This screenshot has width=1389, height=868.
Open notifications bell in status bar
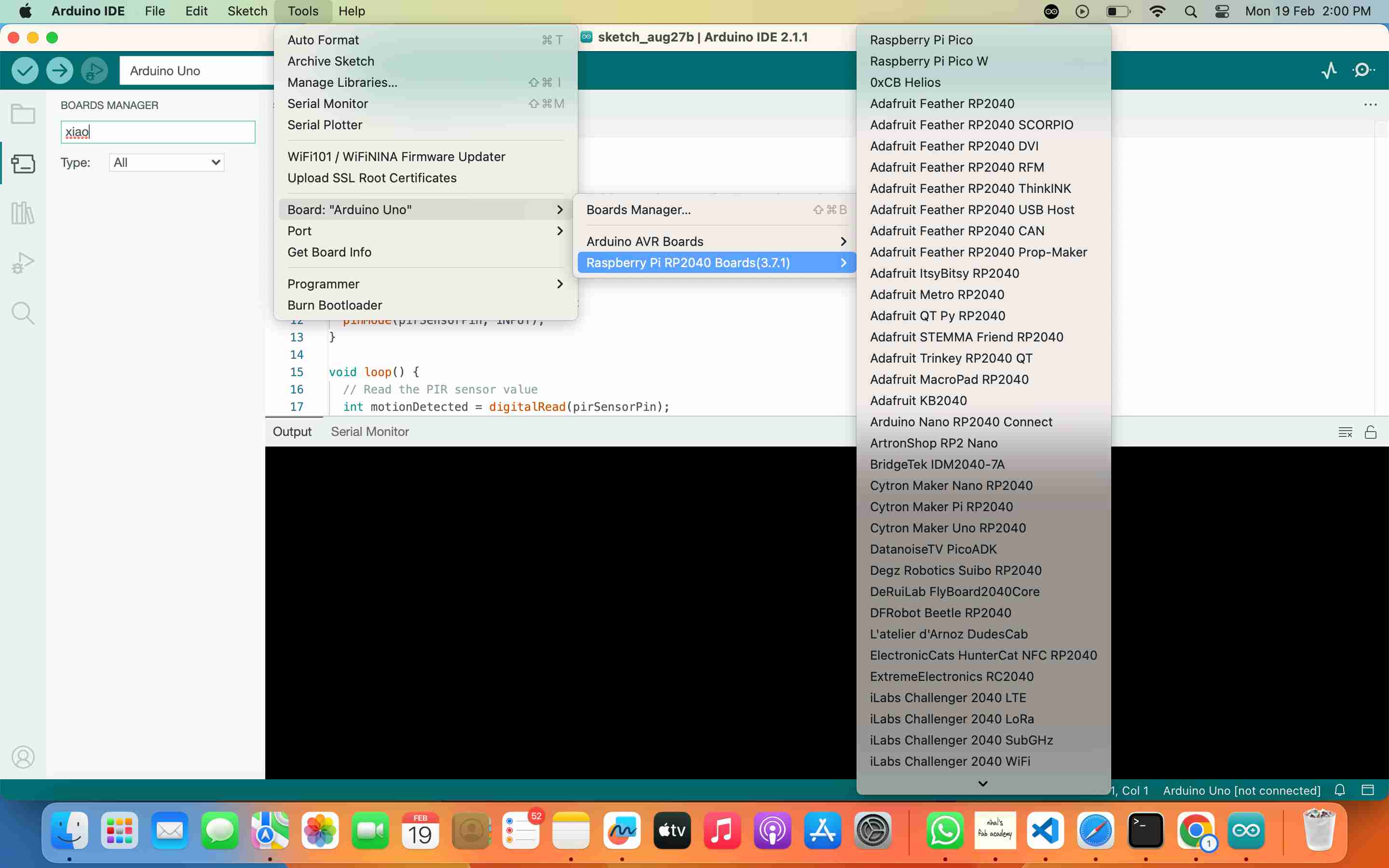[1340, 790]
